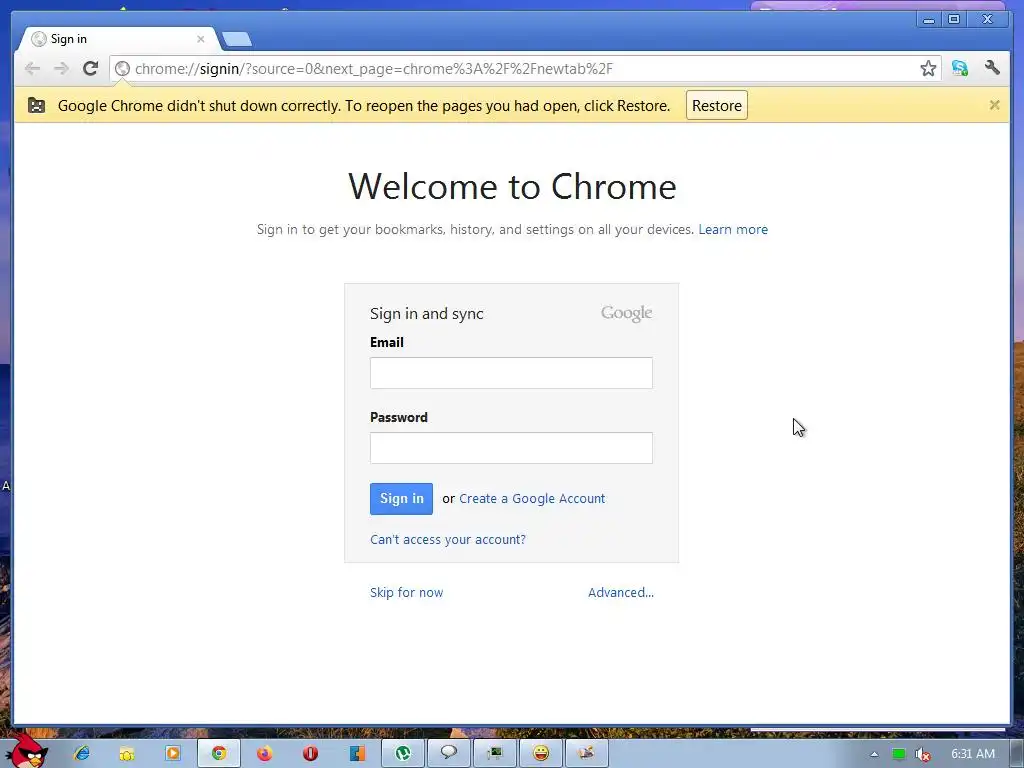This screenshot has height=768, width=1024.
Task: Click into the Password field
Action: 511,448
